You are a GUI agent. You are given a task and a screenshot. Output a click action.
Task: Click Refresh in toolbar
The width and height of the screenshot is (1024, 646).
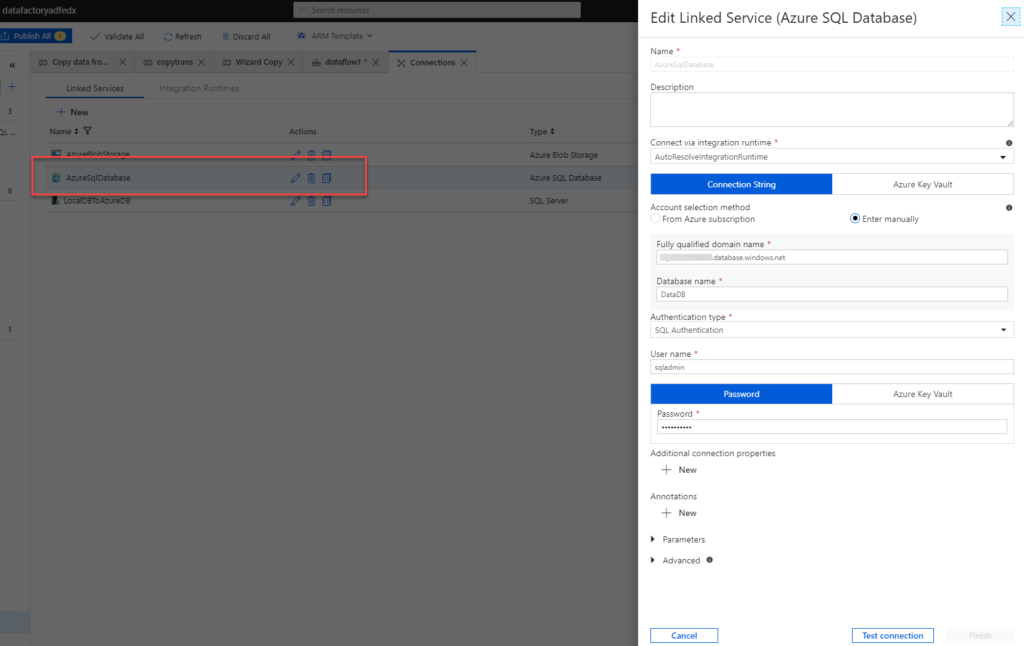[183, 37]
